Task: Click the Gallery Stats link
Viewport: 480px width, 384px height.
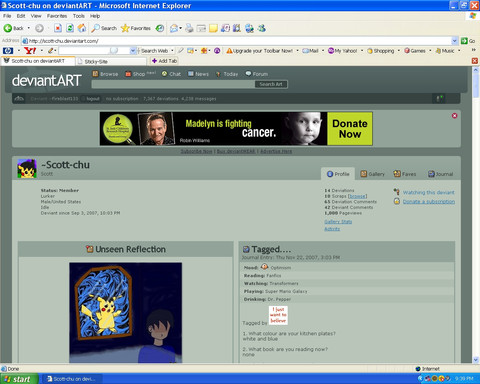Action: click(x=338, y=222)
